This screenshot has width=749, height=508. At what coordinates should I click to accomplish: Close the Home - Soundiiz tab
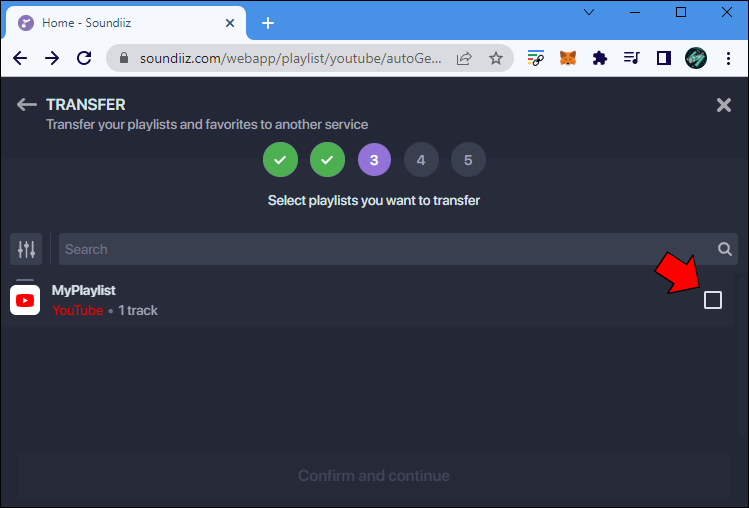coord(230,23)
